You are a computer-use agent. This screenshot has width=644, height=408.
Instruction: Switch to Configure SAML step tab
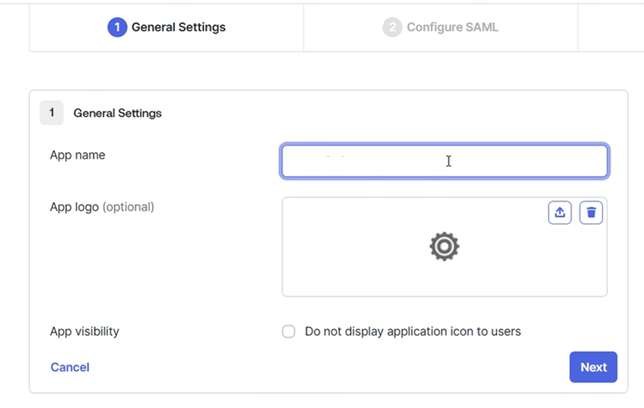pyautogui.click(x=441, y=27)
